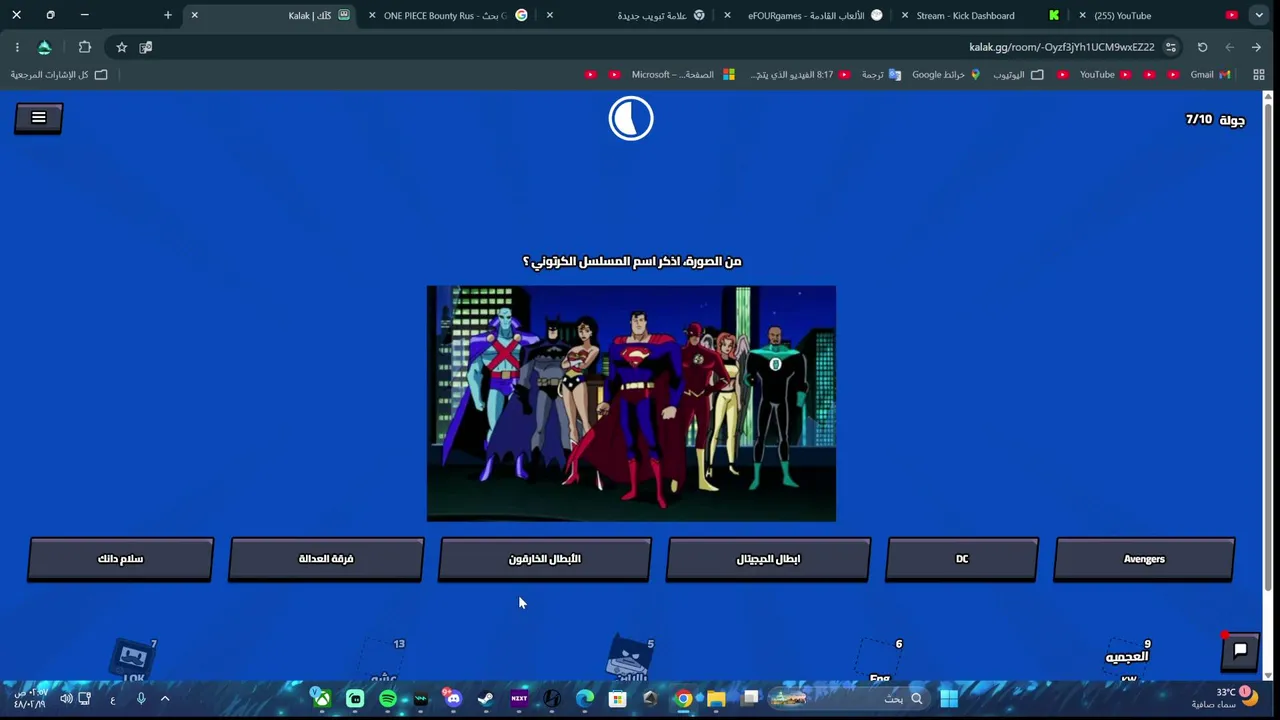Open the volume icon in system tray

point(66,698)
